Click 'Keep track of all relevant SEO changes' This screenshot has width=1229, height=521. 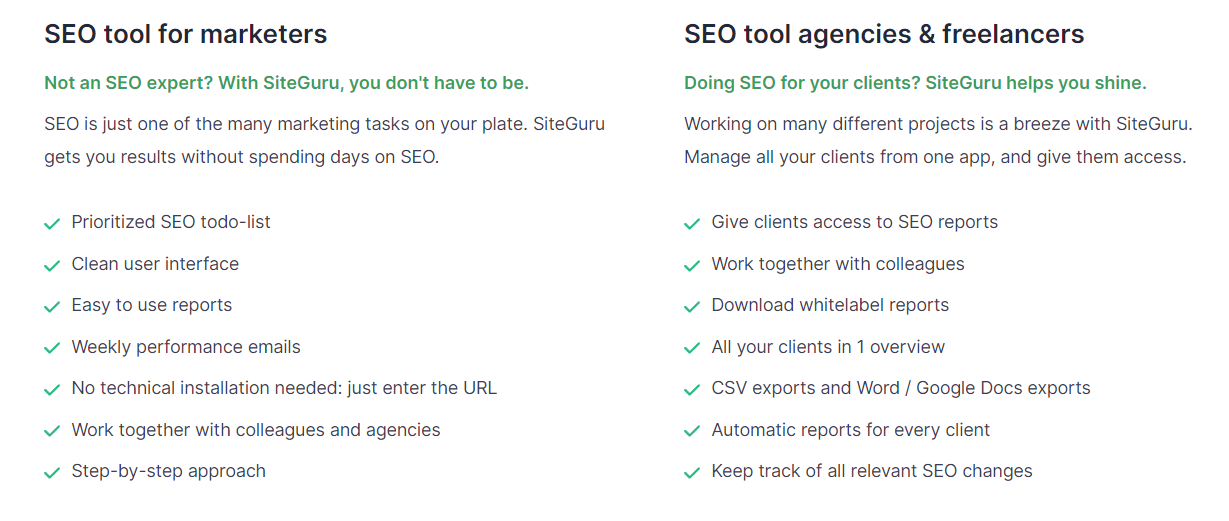point(872,471)
